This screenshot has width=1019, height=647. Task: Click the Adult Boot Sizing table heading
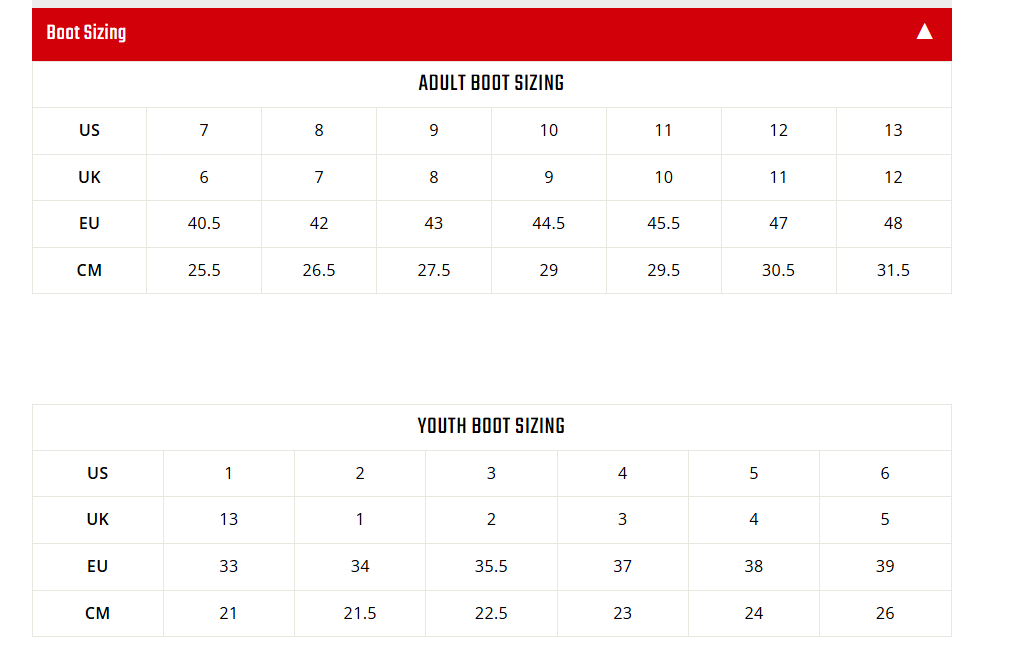pyautogui.click(x=491, y=83)
